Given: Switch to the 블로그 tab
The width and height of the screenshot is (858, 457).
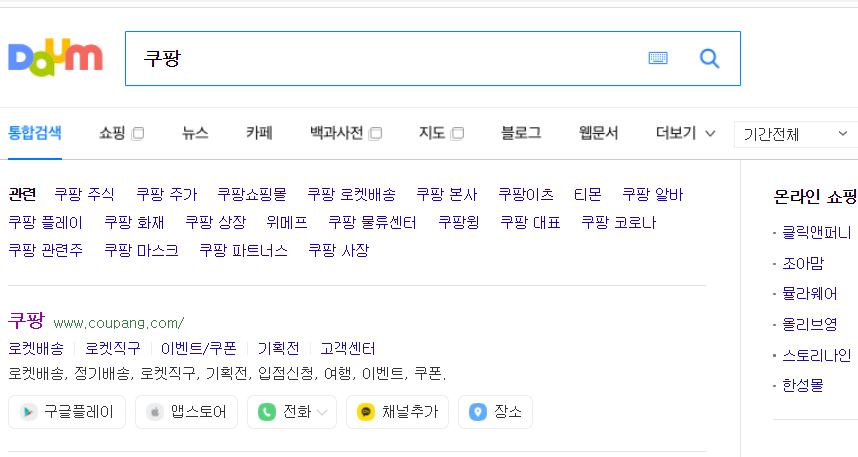Looking at the screenshot, I should [x=521, y=133].
